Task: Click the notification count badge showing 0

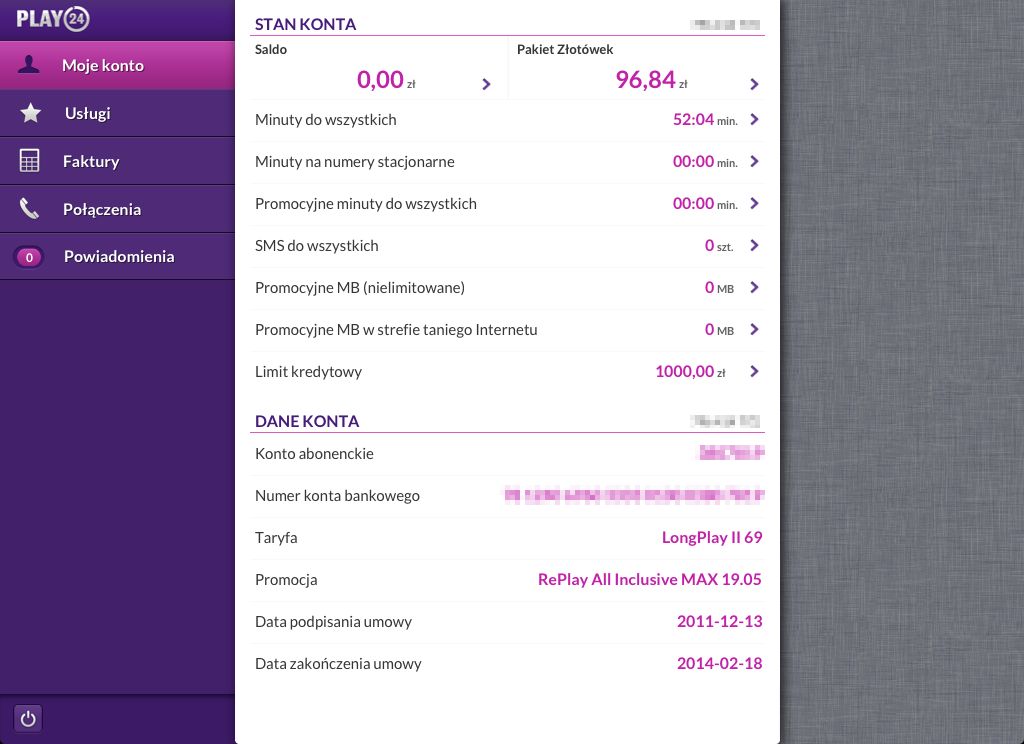Action: pos(29,257)
